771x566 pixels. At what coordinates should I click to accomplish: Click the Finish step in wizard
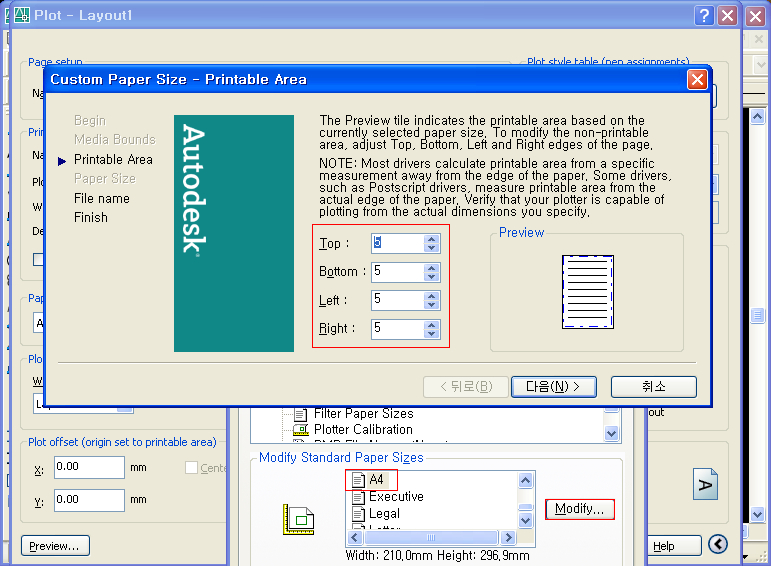click(90, 217)
